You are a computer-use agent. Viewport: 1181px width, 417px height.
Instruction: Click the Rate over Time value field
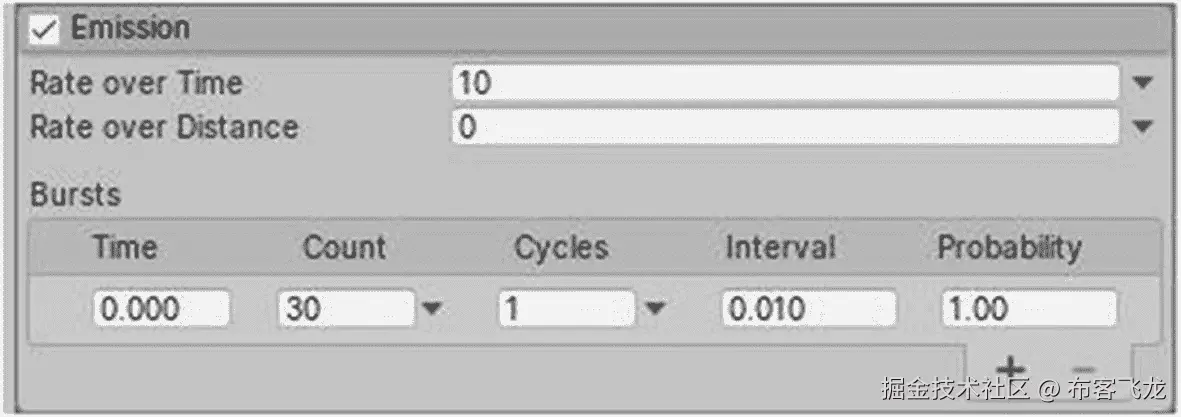[x=785, y=83]
